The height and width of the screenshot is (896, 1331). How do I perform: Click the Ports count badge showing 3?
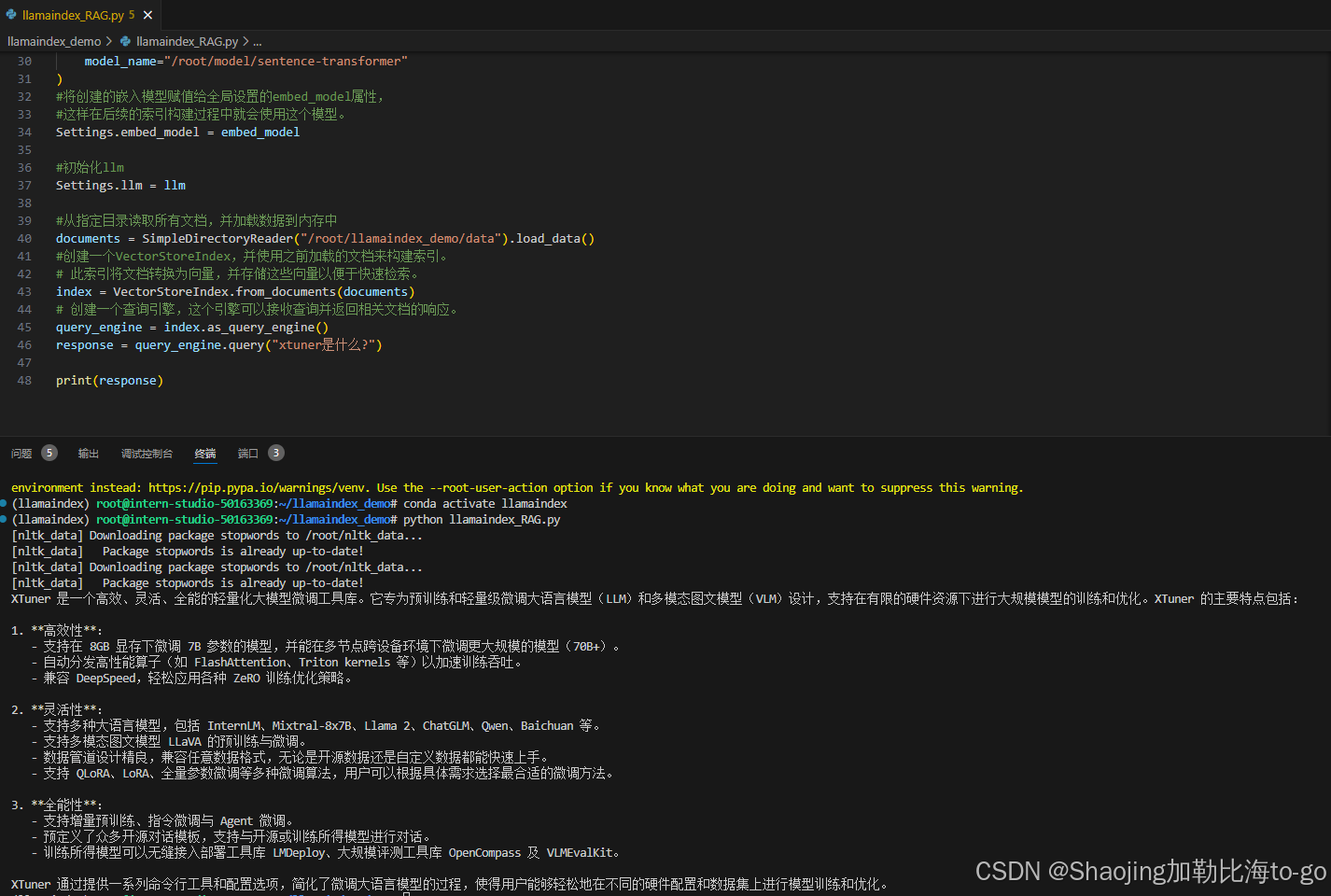[x=275, y=453]
